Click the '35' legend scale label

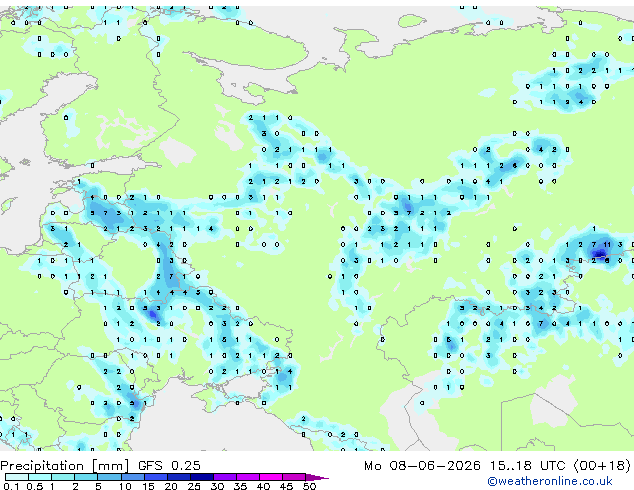tap(240, 486)
